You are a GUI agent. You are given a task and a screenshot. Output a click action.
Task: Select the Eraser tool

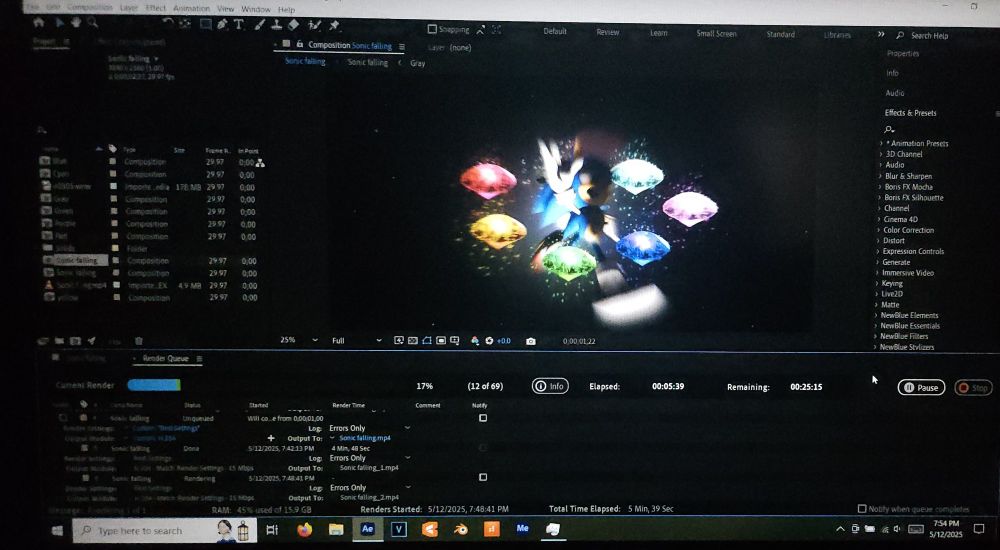(293, 24)
